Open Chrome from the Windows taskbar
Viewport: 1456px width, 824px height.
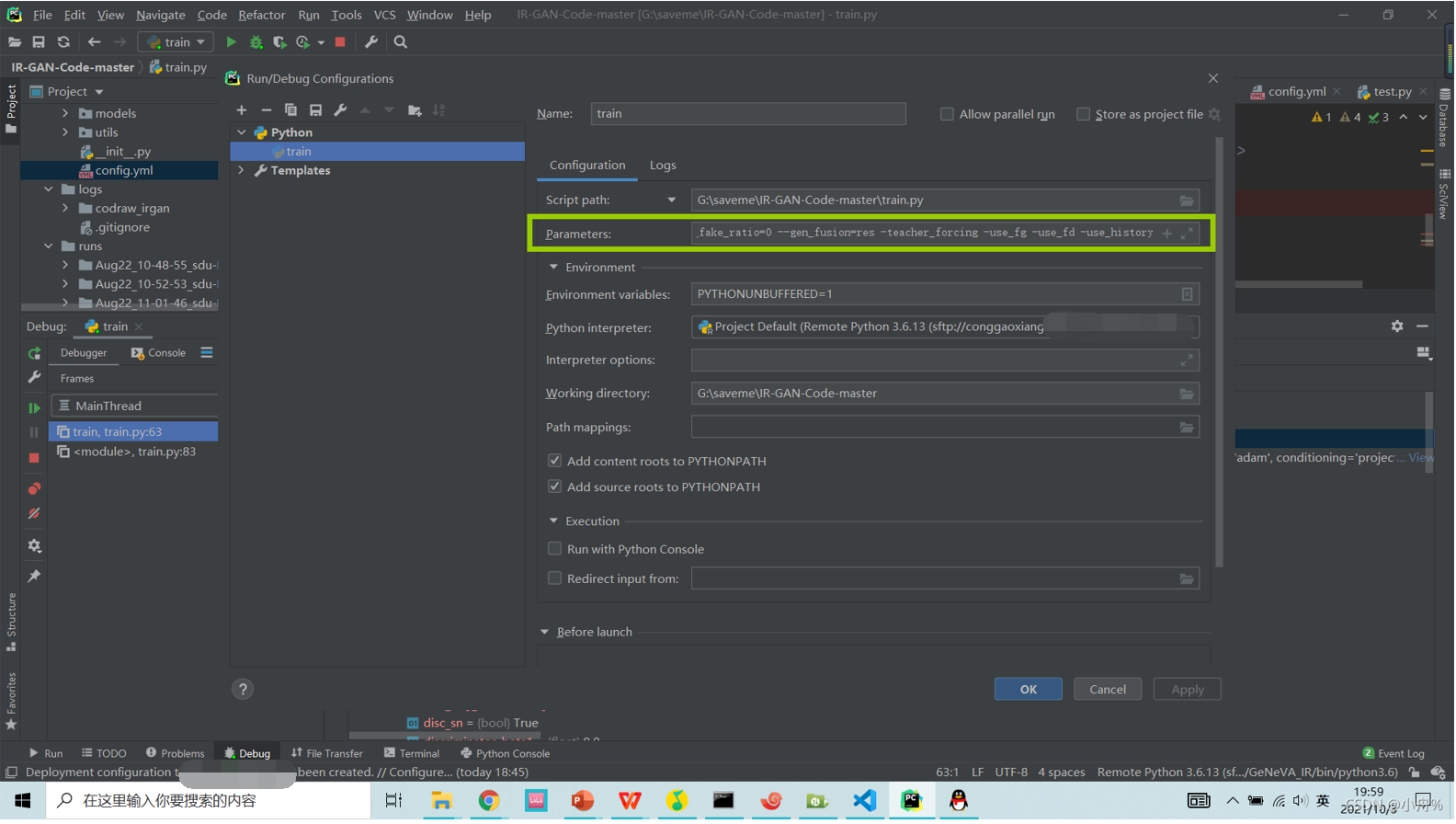tap(488, 801)
